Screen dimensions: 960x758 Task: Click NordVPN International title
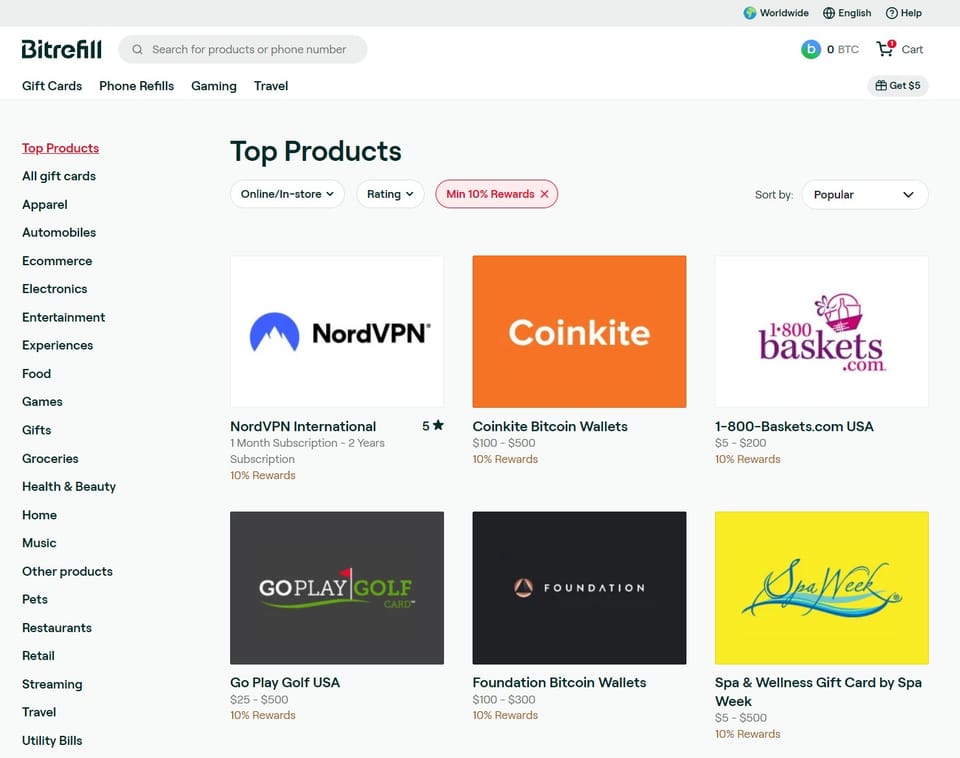(303, 426)
